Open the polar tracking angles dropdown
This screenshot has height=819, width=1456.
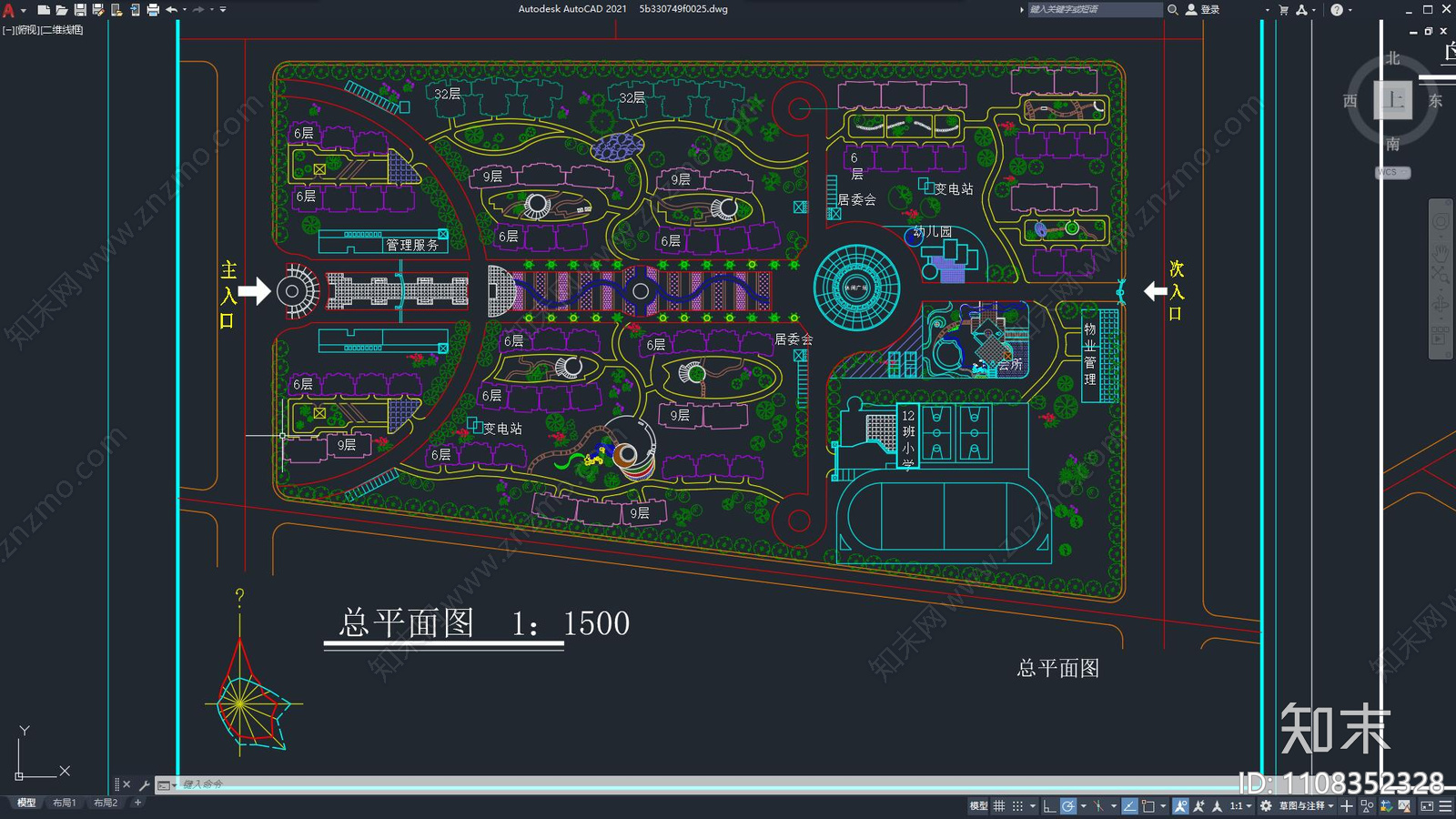[x=1084, y=805]
